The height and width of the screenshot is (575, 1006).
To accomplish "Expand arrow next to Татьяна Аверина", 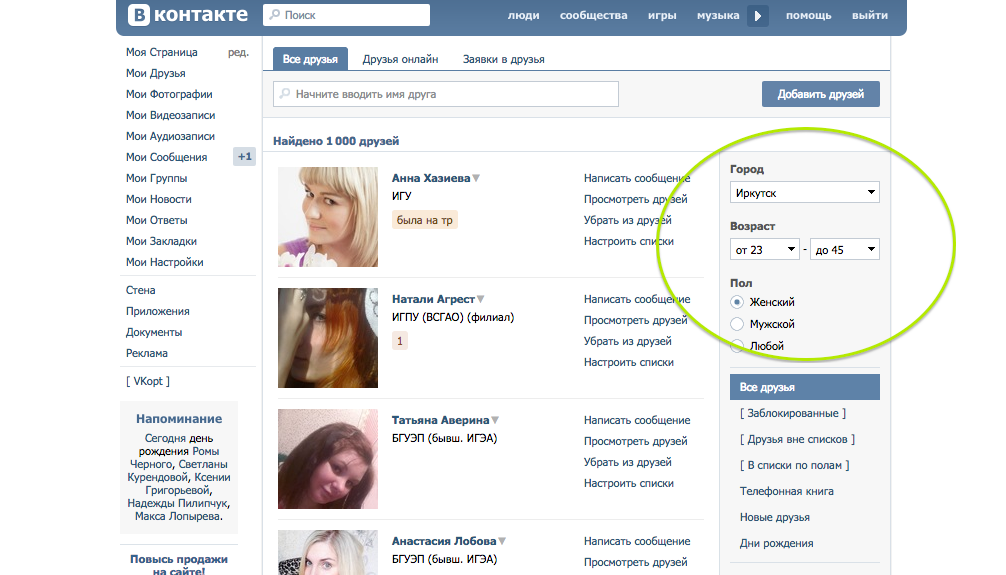I will [495, 420].
